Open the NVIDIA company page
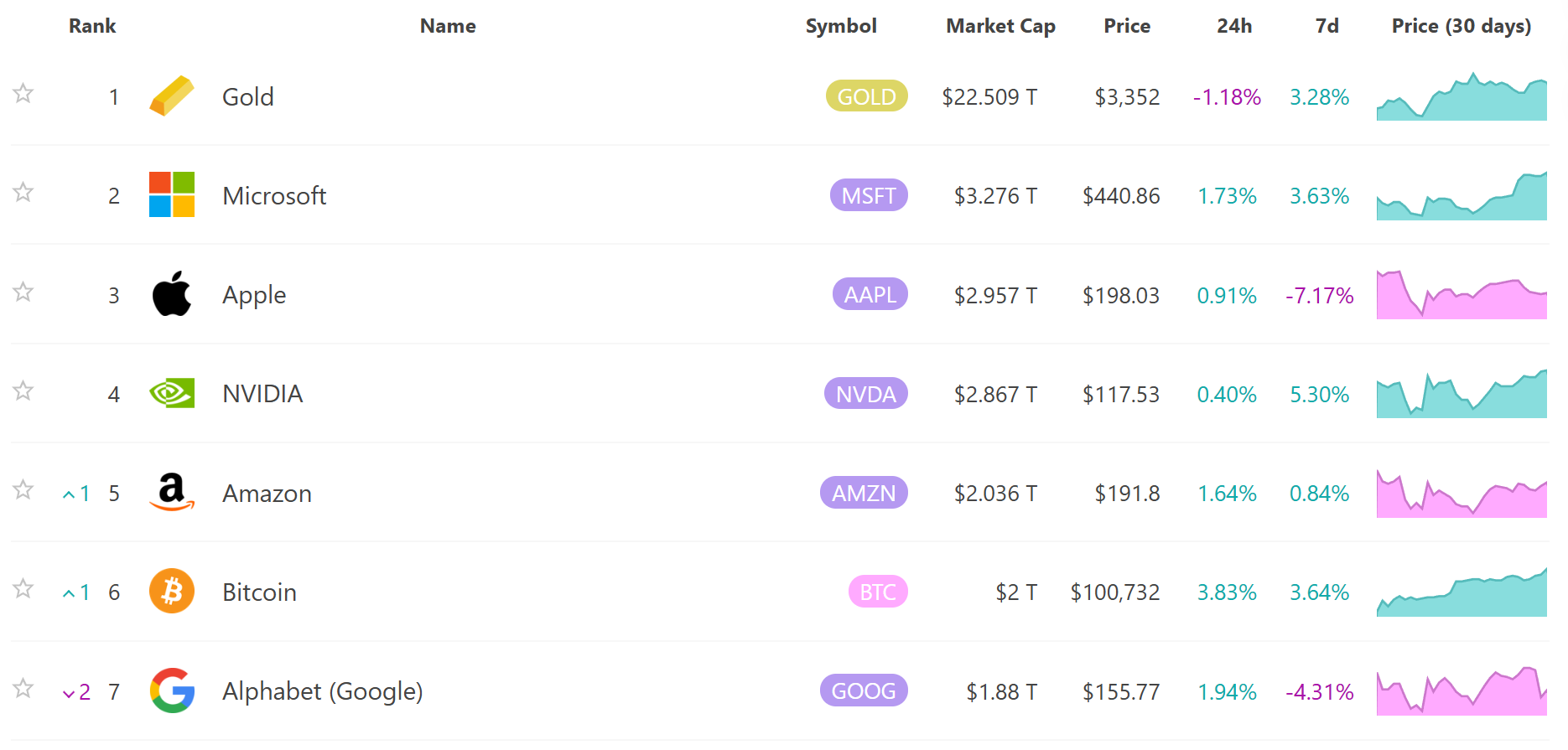Screen dimensions: 1568x750 262,394
